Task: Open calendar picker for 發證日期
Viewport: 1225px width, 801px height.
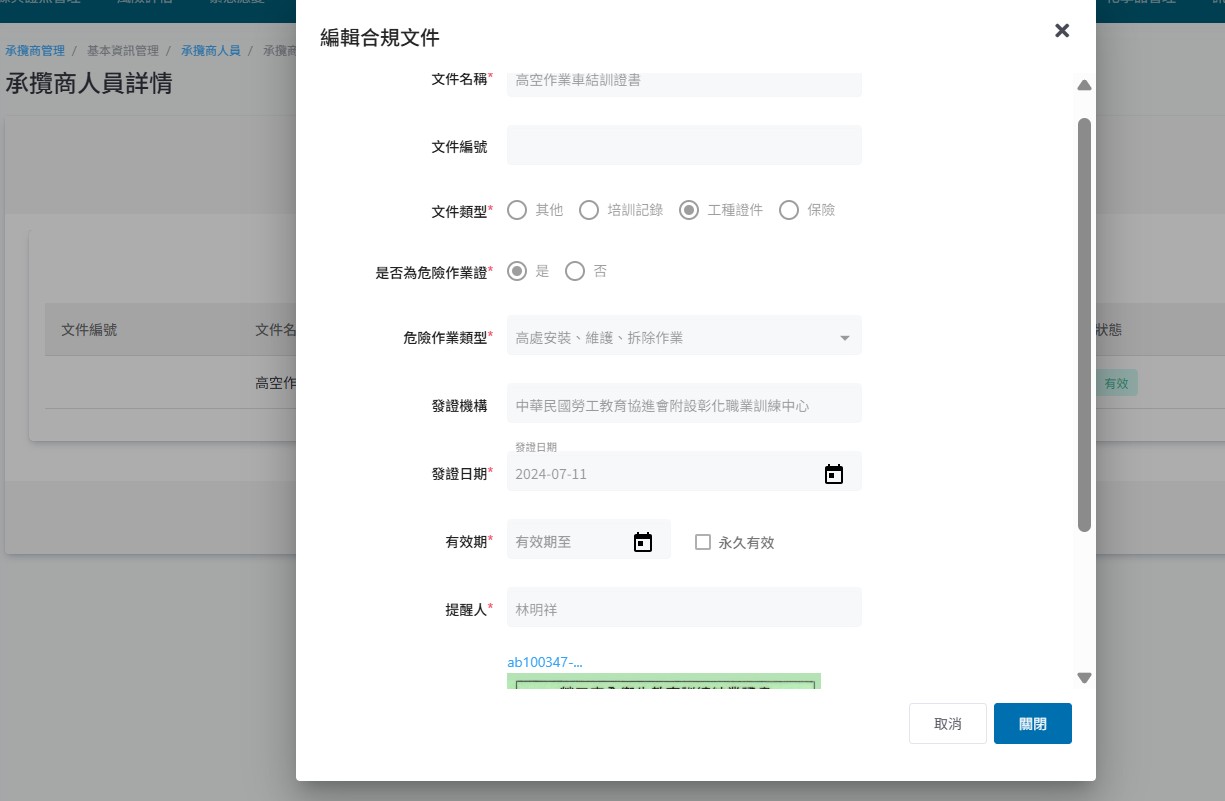Action: pos(833,474)
